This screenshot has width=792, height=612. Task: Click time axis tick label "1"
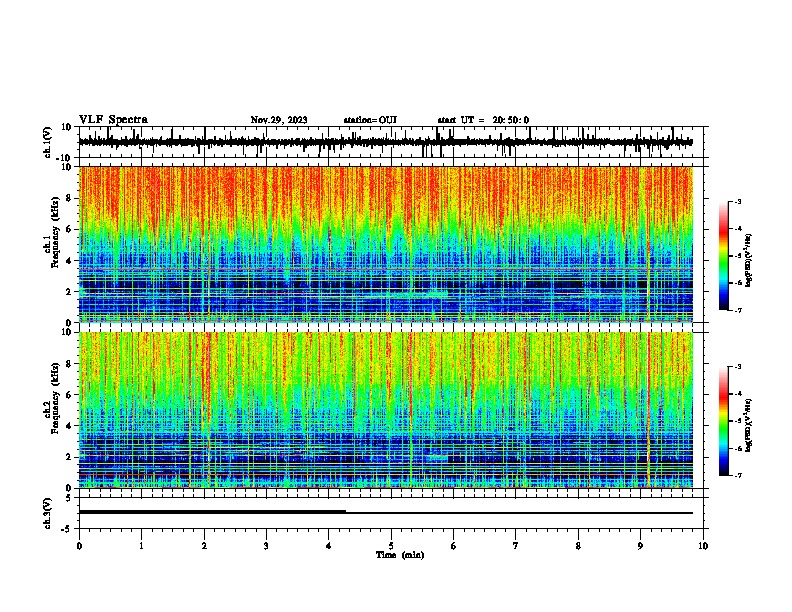pos(141,546)
